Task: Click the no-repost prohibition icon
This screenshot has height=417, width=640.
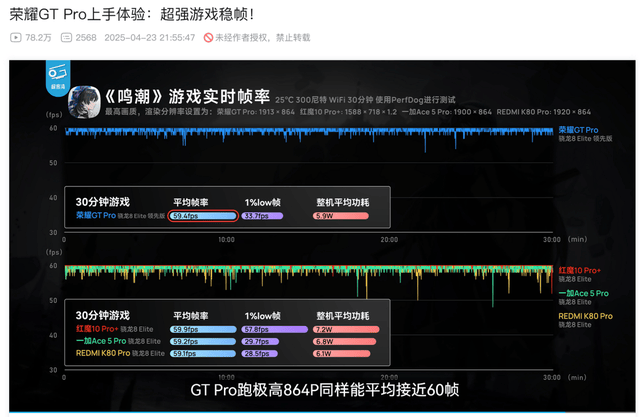Action: [x=208, y=38]
